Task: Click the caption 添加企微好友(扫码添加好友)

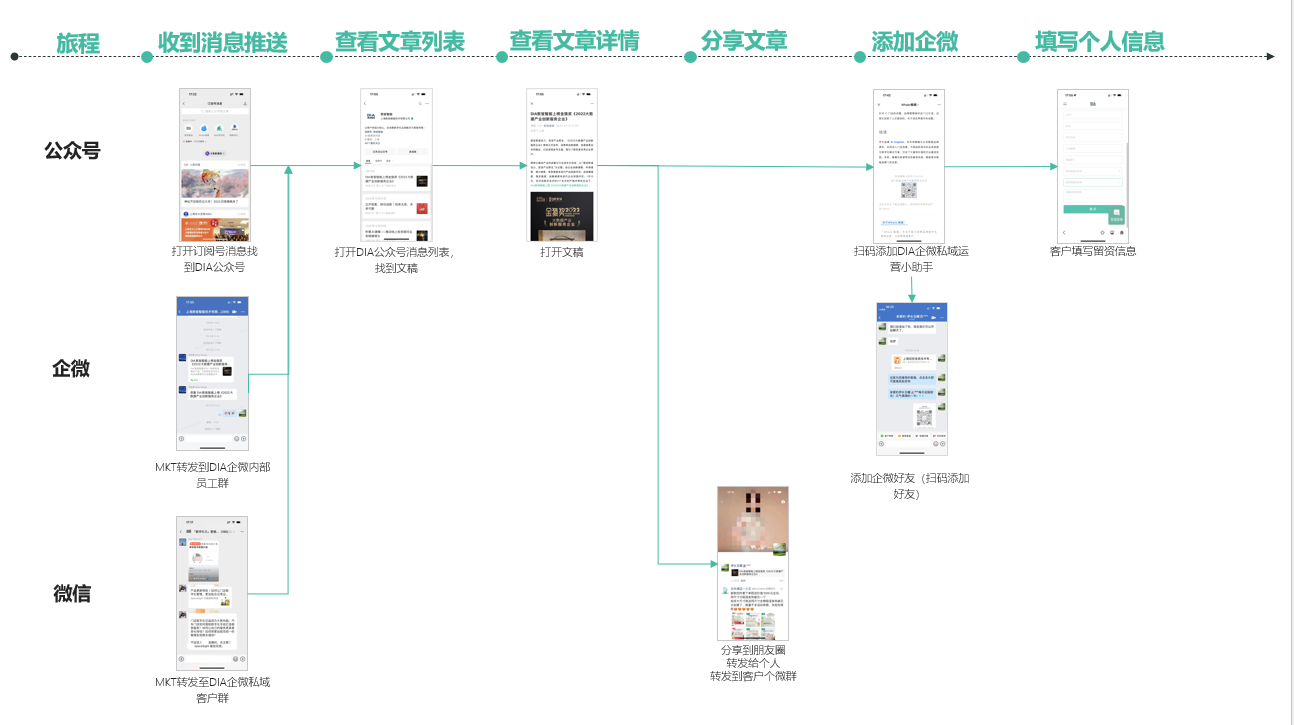Action: tap(910, 486)
